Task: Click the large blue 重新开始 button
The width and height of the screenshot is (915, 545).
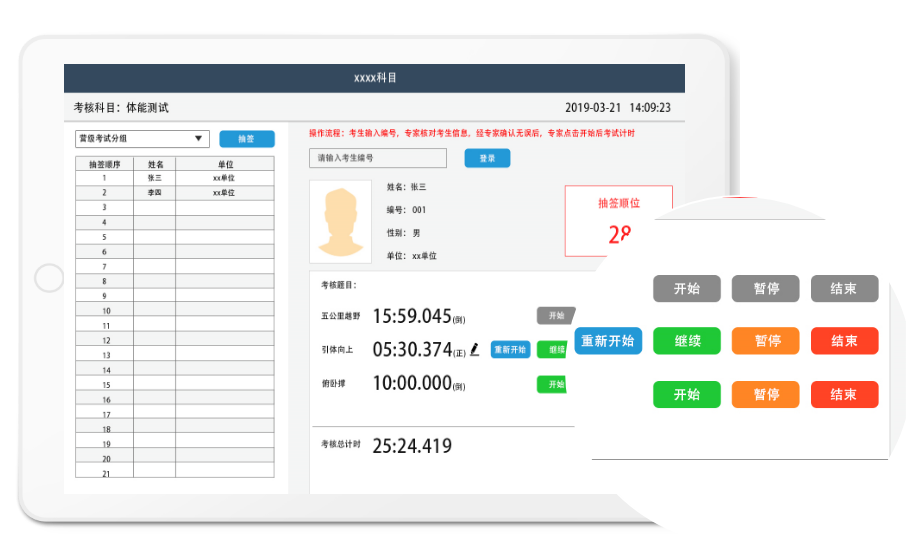Action: coord(608,341)
